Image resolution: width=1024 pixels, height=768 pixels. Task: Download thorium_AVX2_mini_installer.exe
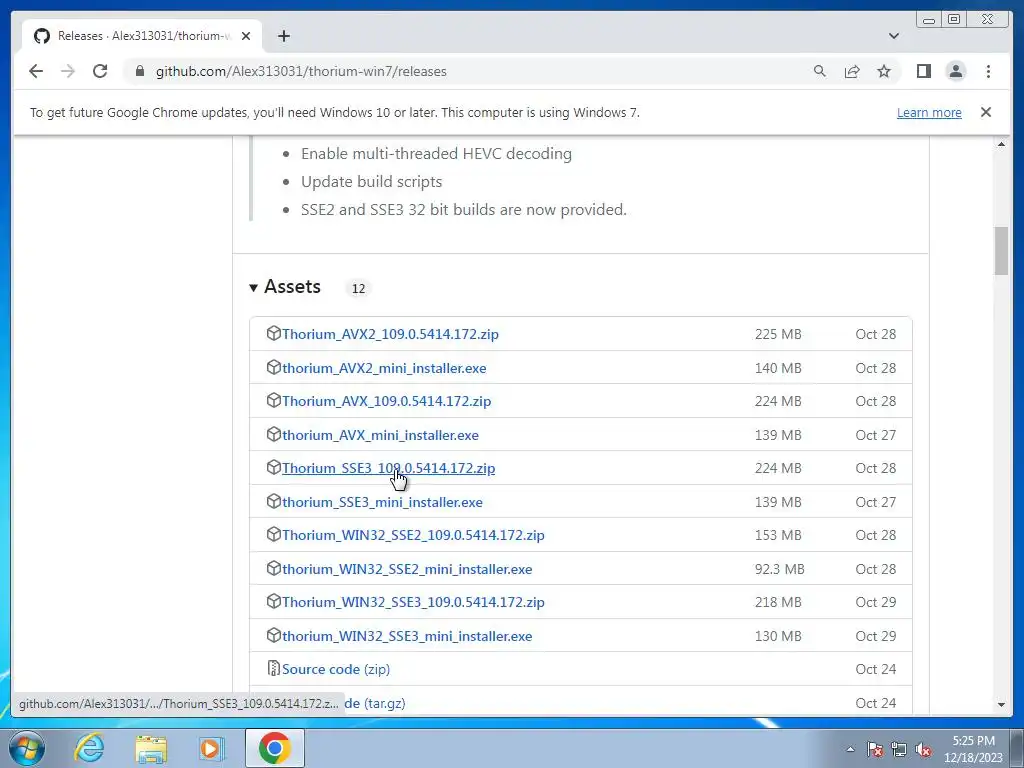point(384,368)
